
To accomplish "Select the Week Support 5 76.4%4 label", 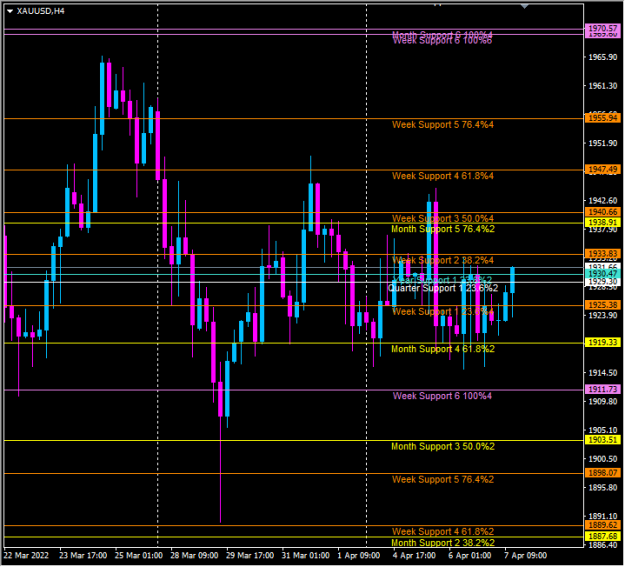I will (x=443, y=125).
